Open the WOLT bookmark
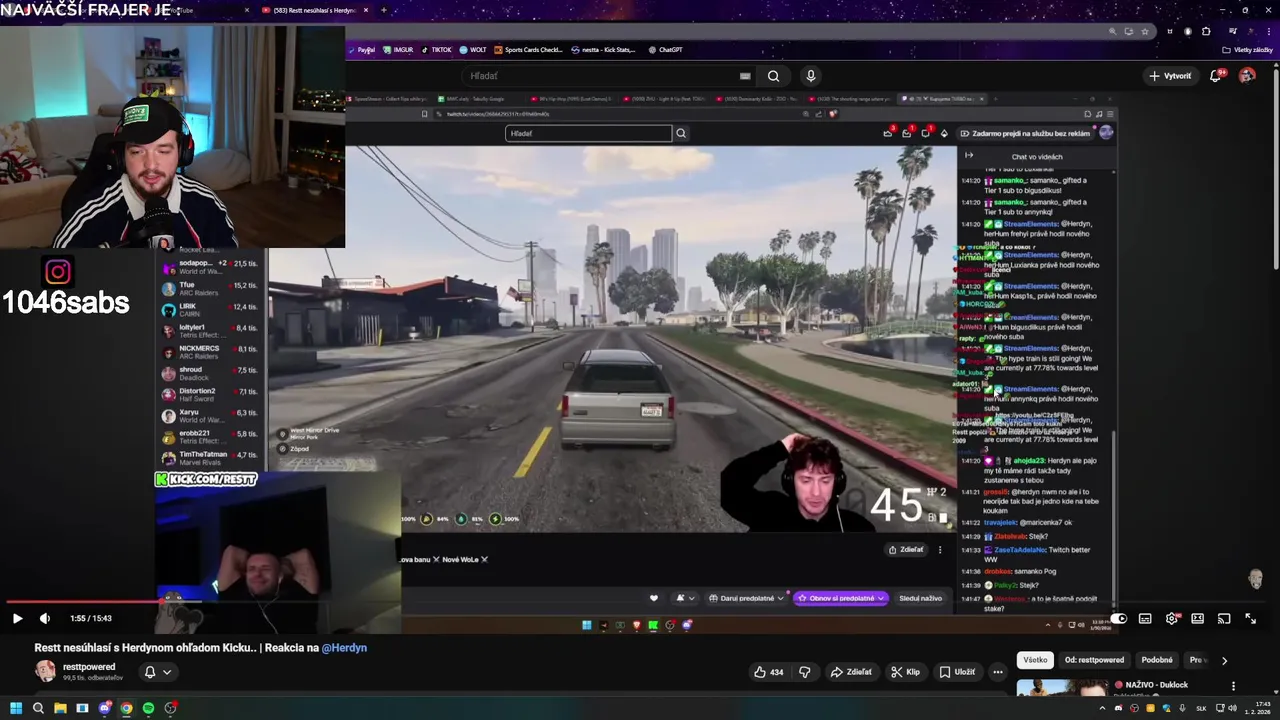Image resolution: width=1280 pixels, height=720 pixels. click(473, 49)
